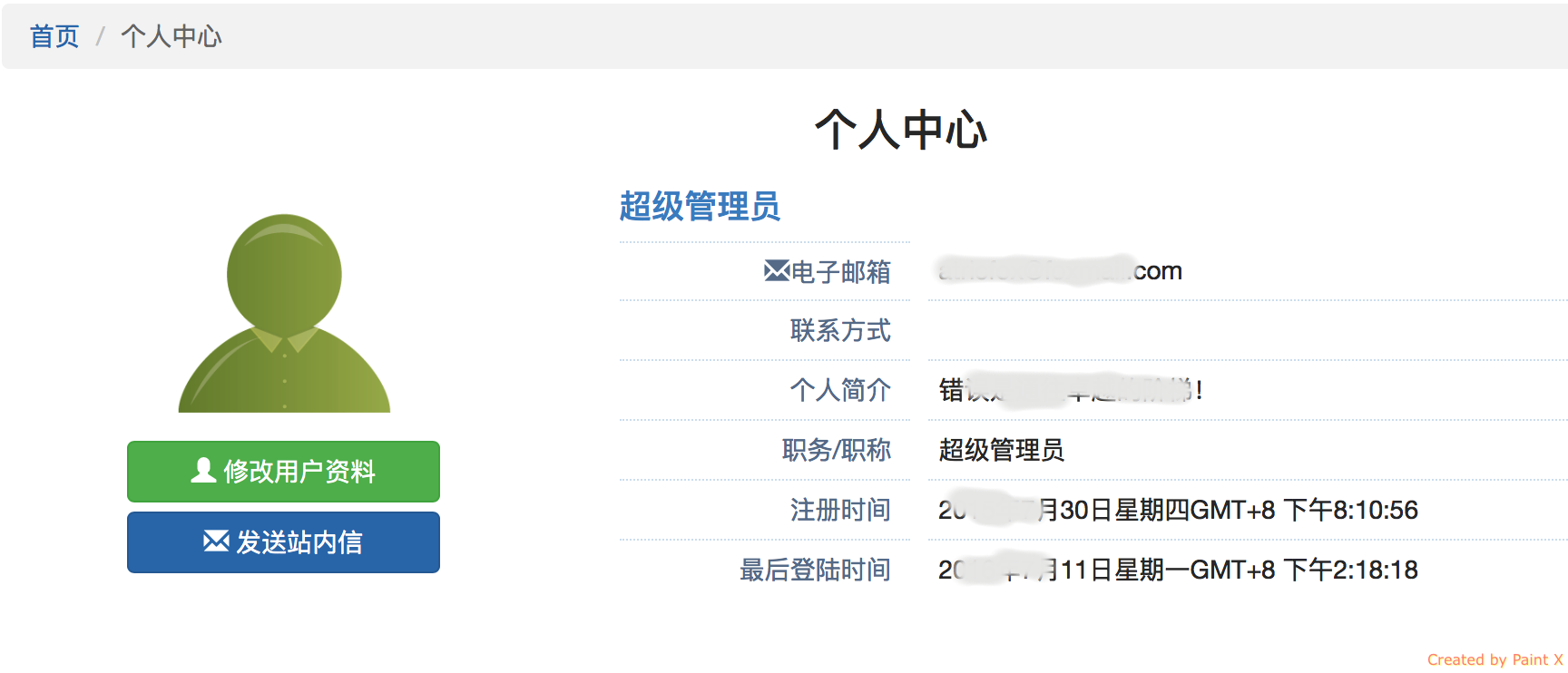Click the 个人中心 breadcrumb item

[171, 36]
